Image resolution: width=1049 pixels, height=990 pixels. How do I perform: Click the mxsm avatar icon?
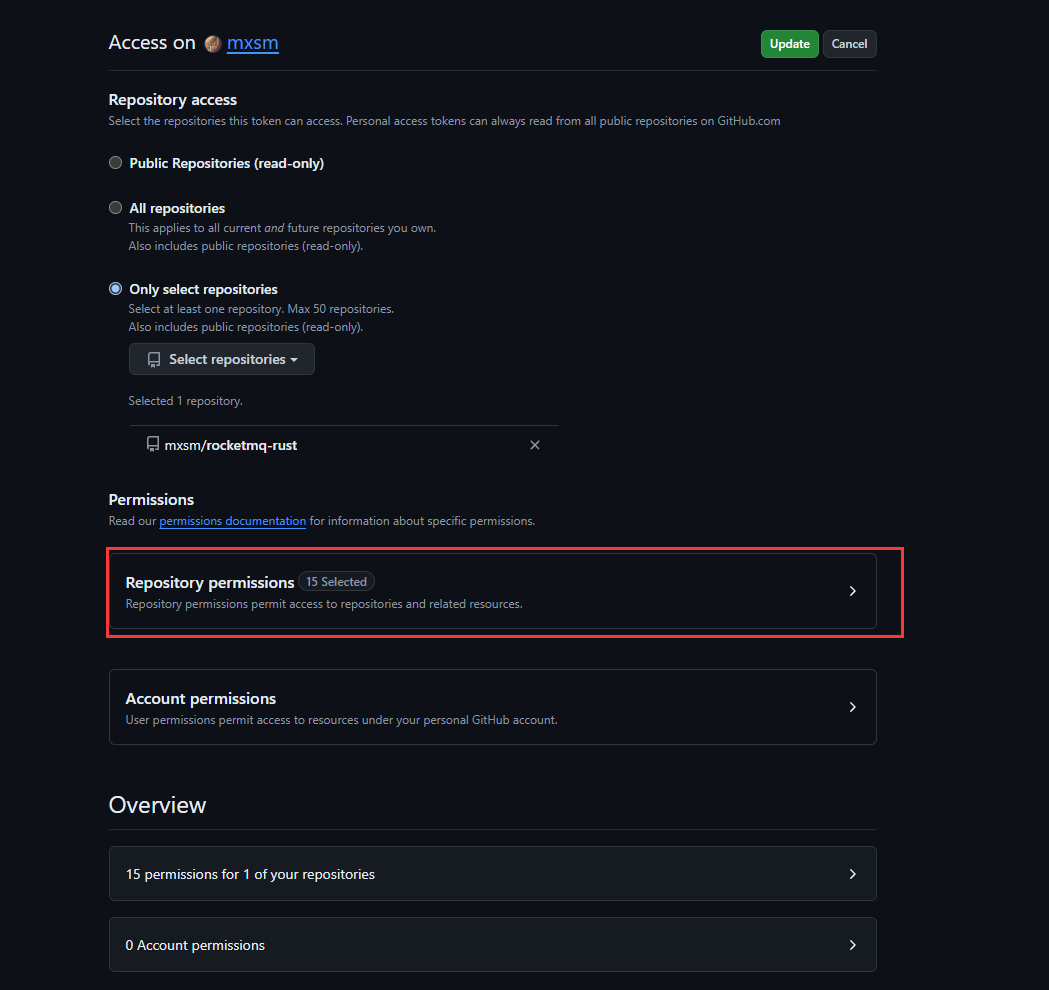point(213,43)
